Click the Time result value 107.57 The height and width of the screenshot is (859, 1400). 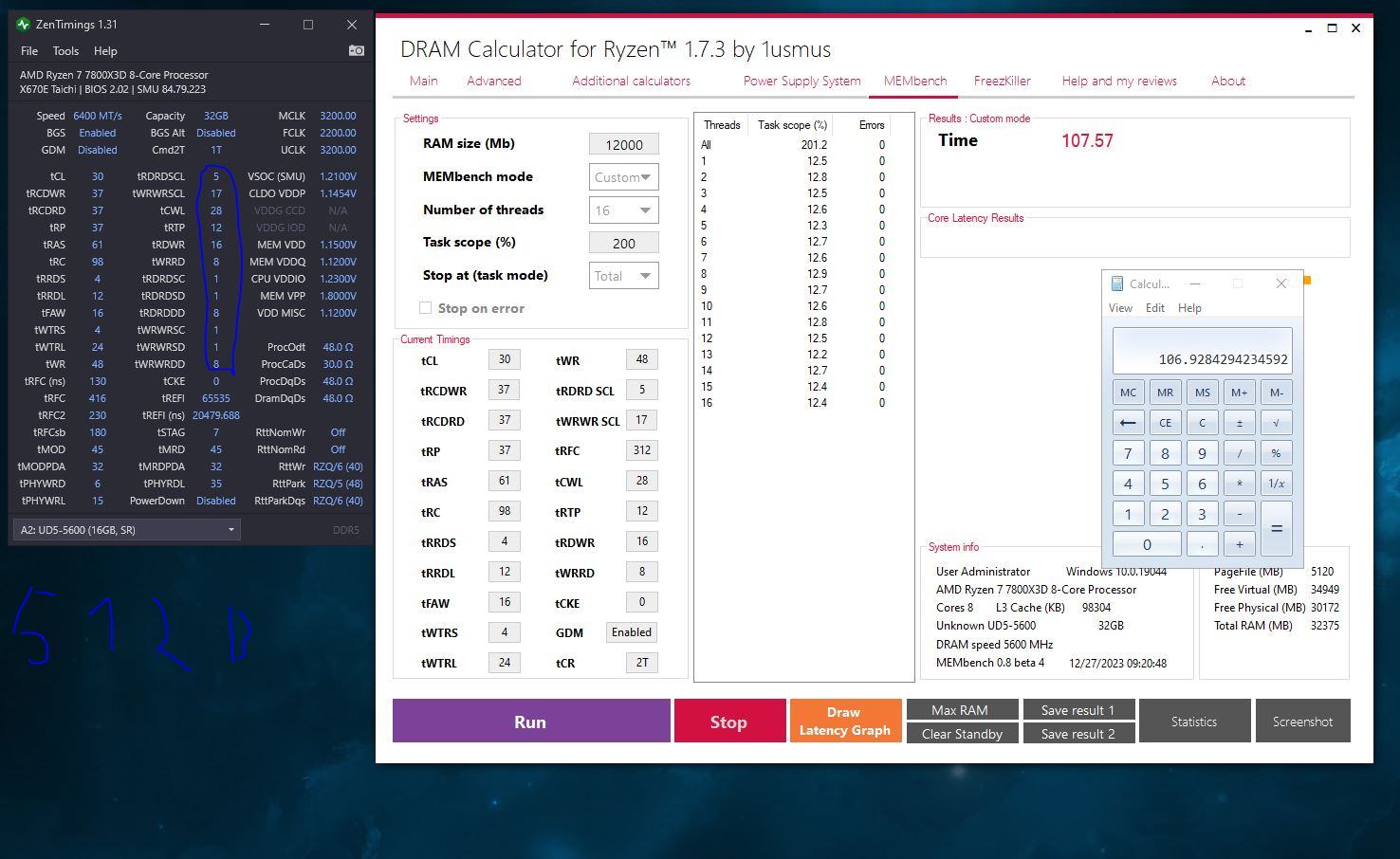(x=1087, y=140)
